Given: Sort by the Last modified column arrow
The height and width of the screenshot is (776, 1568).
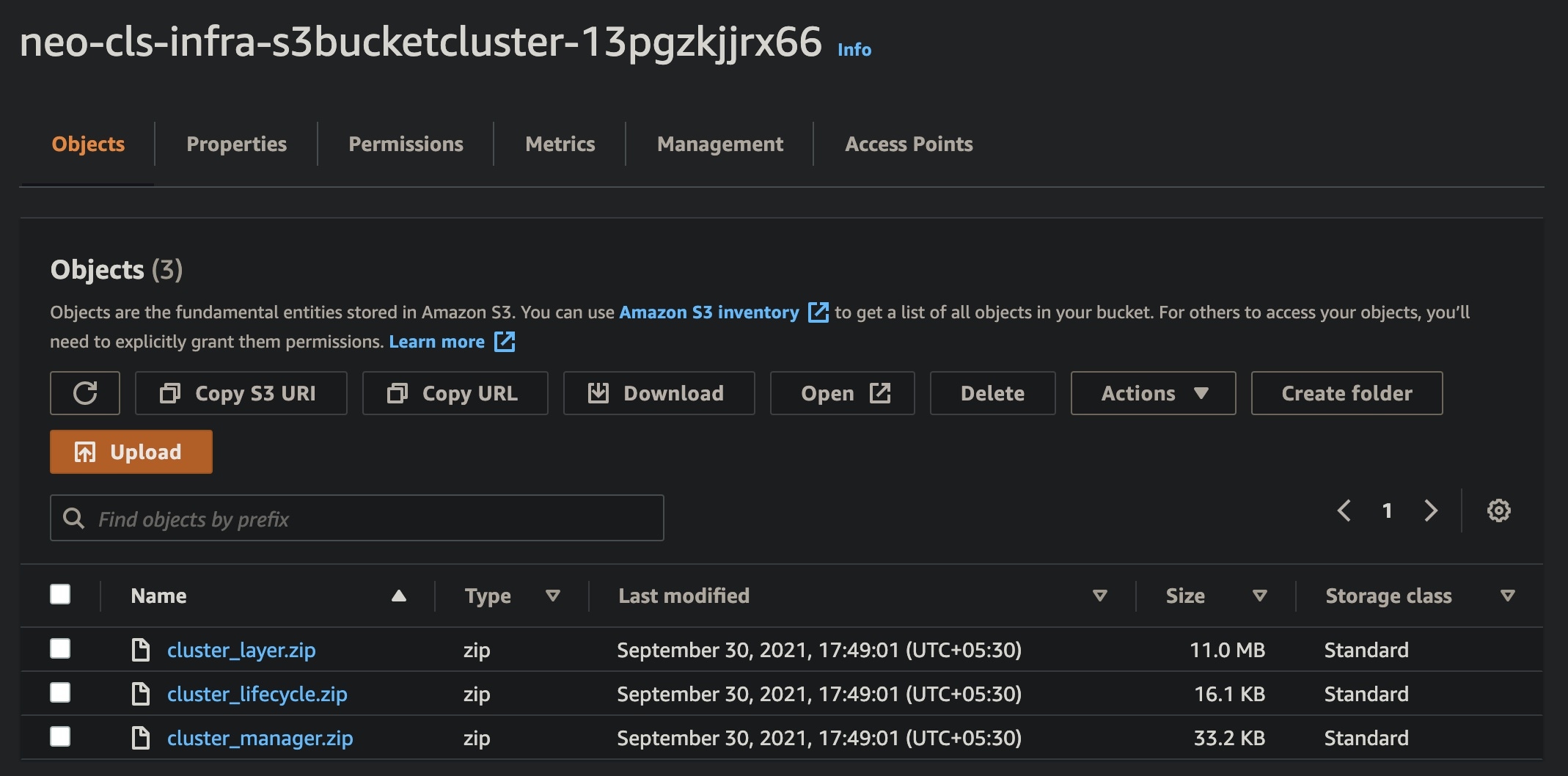Looking at the screenshot, I should [x=1099, y=596].
